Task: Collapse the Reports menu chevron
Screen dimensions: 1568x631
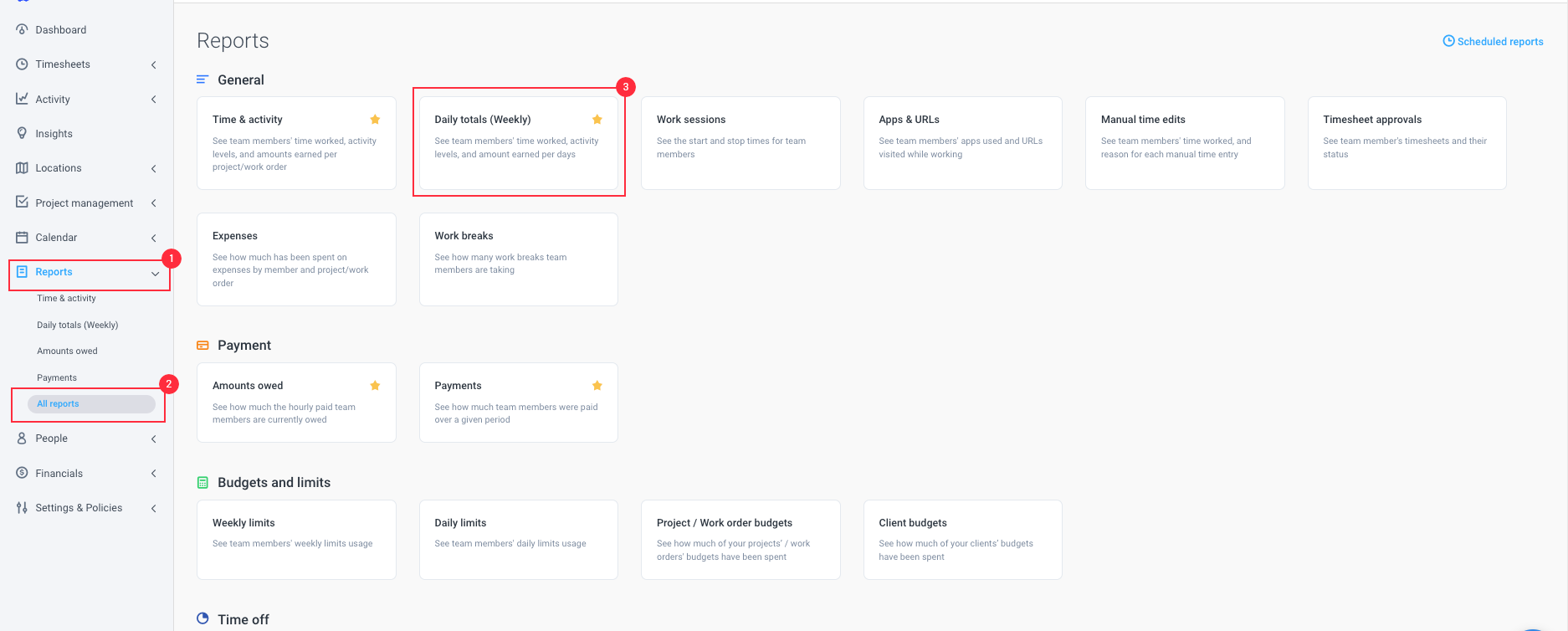Action: (155, 274)
